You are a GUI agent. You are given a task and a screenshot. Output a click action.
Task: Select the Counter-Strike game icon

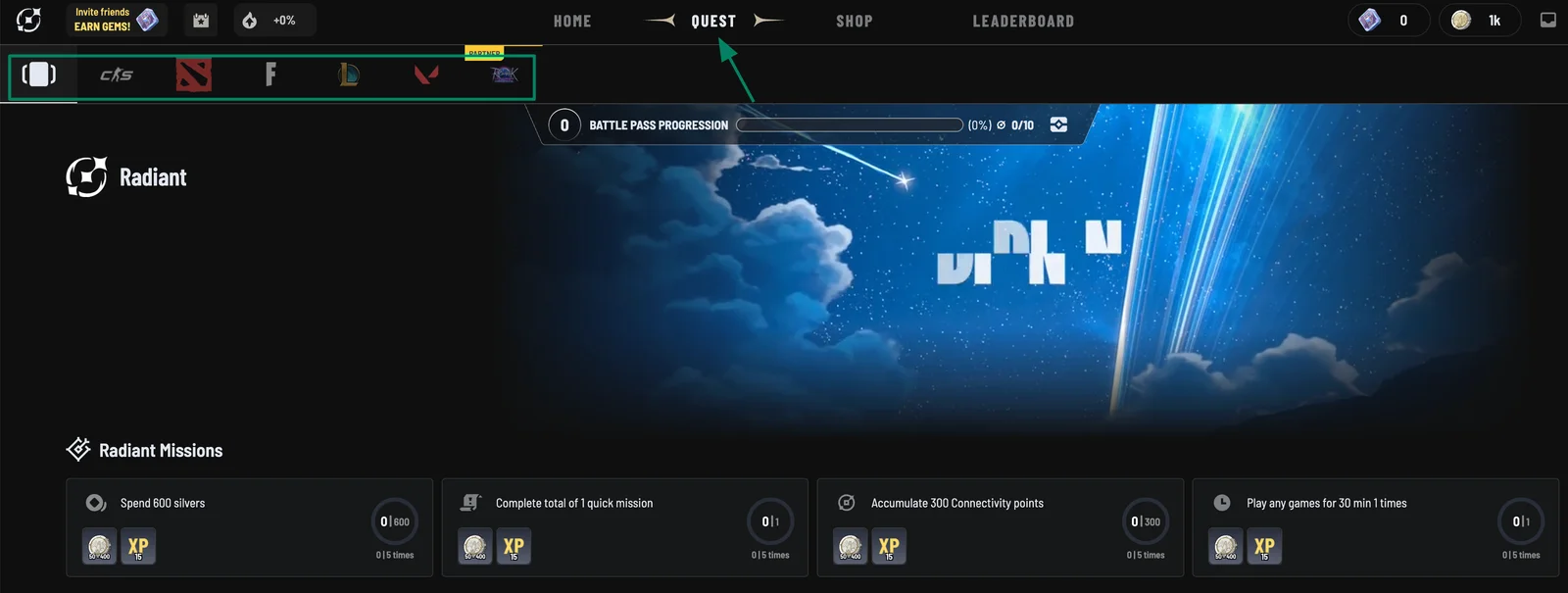click(x=117, y=74)
